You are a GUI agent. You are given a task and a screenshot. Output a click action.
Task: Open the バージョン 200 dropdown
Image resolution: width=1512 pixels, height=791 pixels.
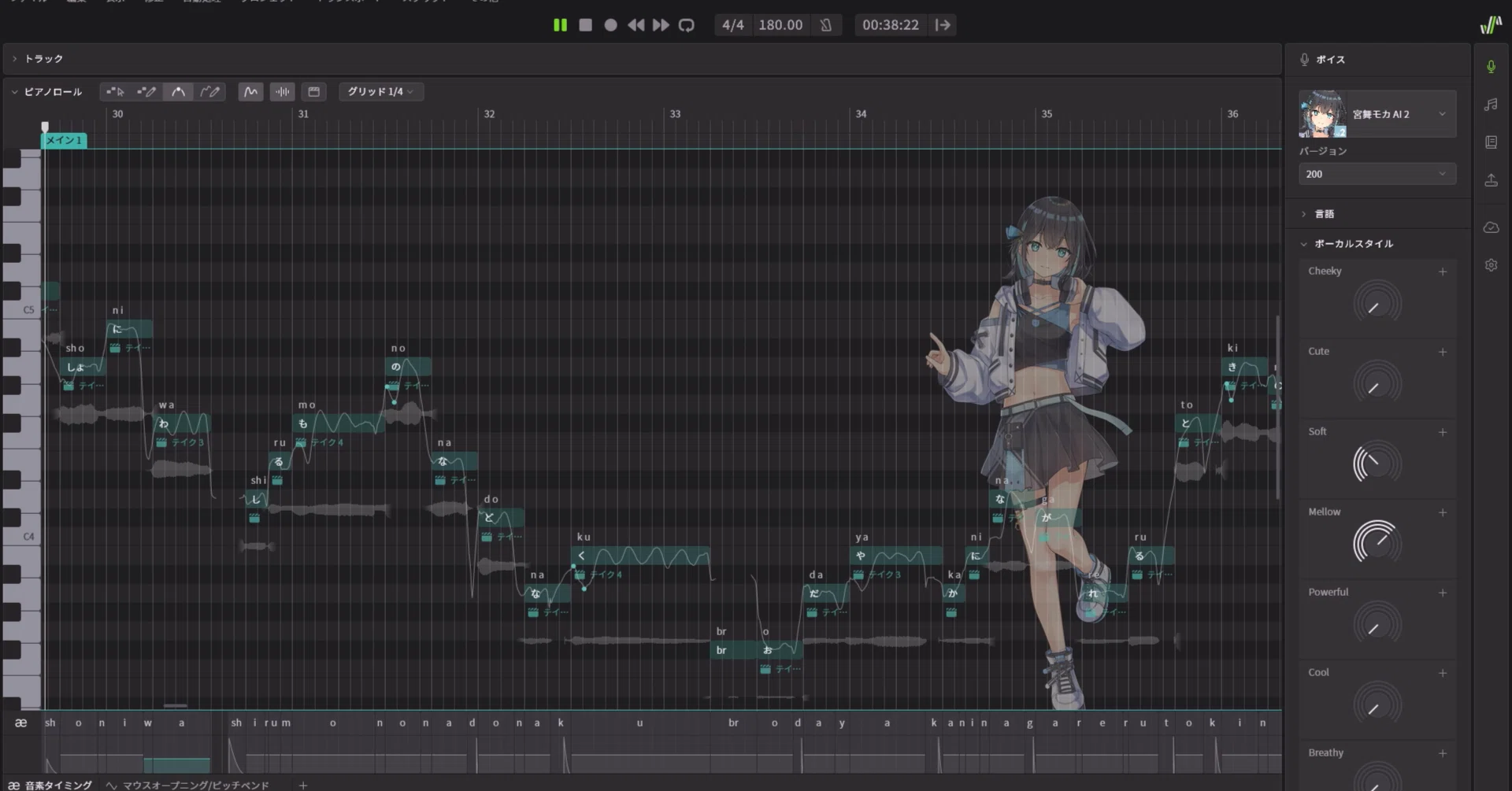[1377, 174]
